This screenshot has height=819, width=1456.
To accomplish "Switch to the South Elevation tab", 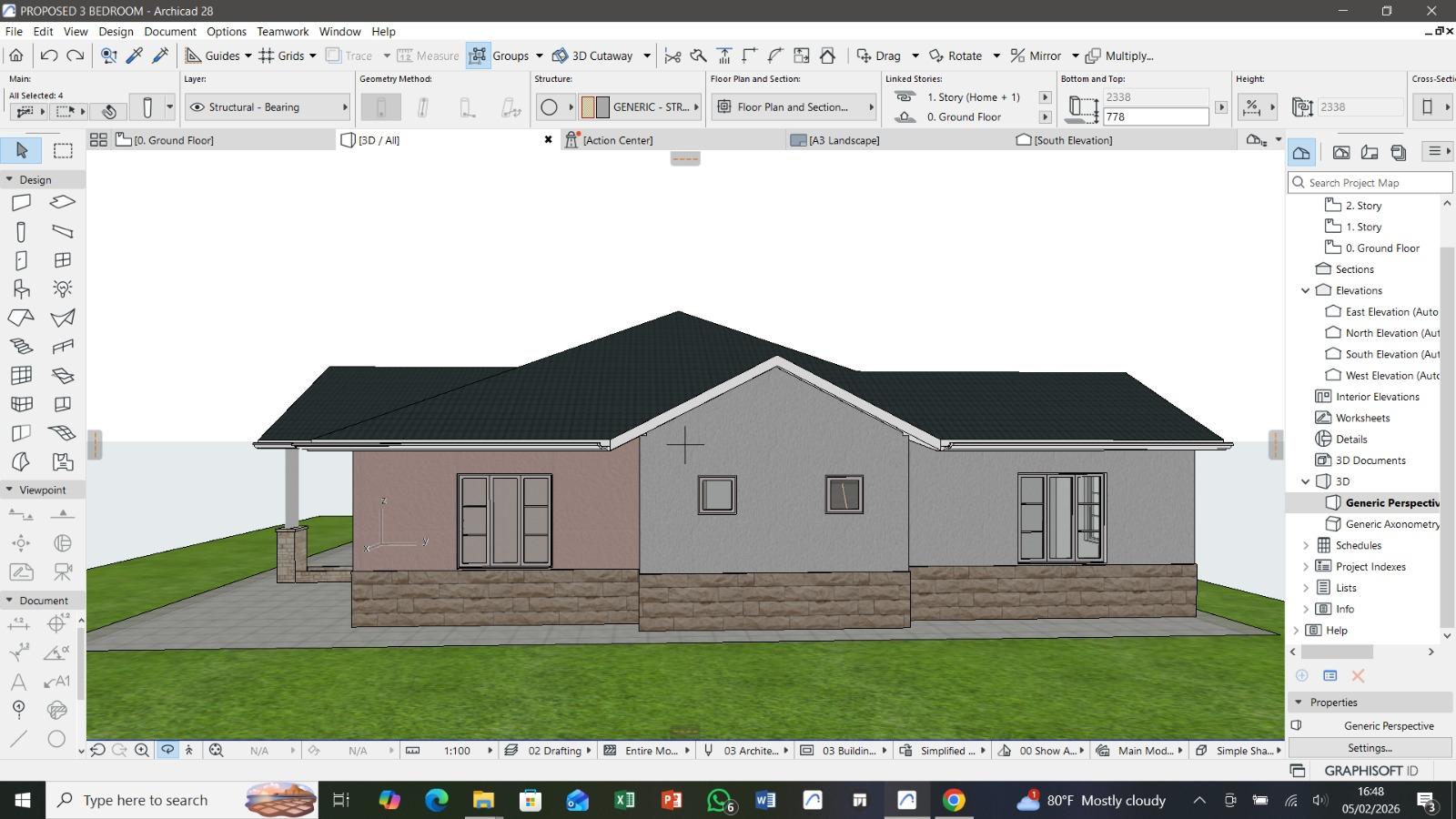I will [1072, 140].
